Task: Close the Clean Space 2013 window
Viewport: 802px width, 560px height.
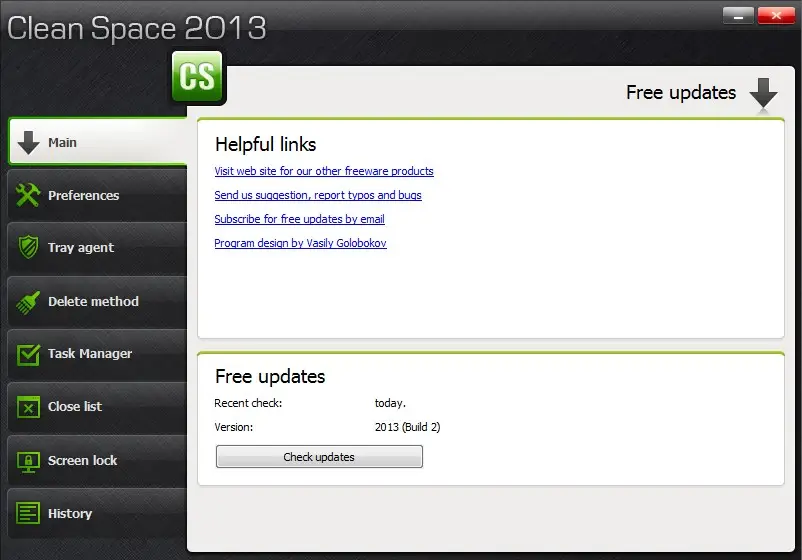Action: pyautogui.click(x=776, y=16)
